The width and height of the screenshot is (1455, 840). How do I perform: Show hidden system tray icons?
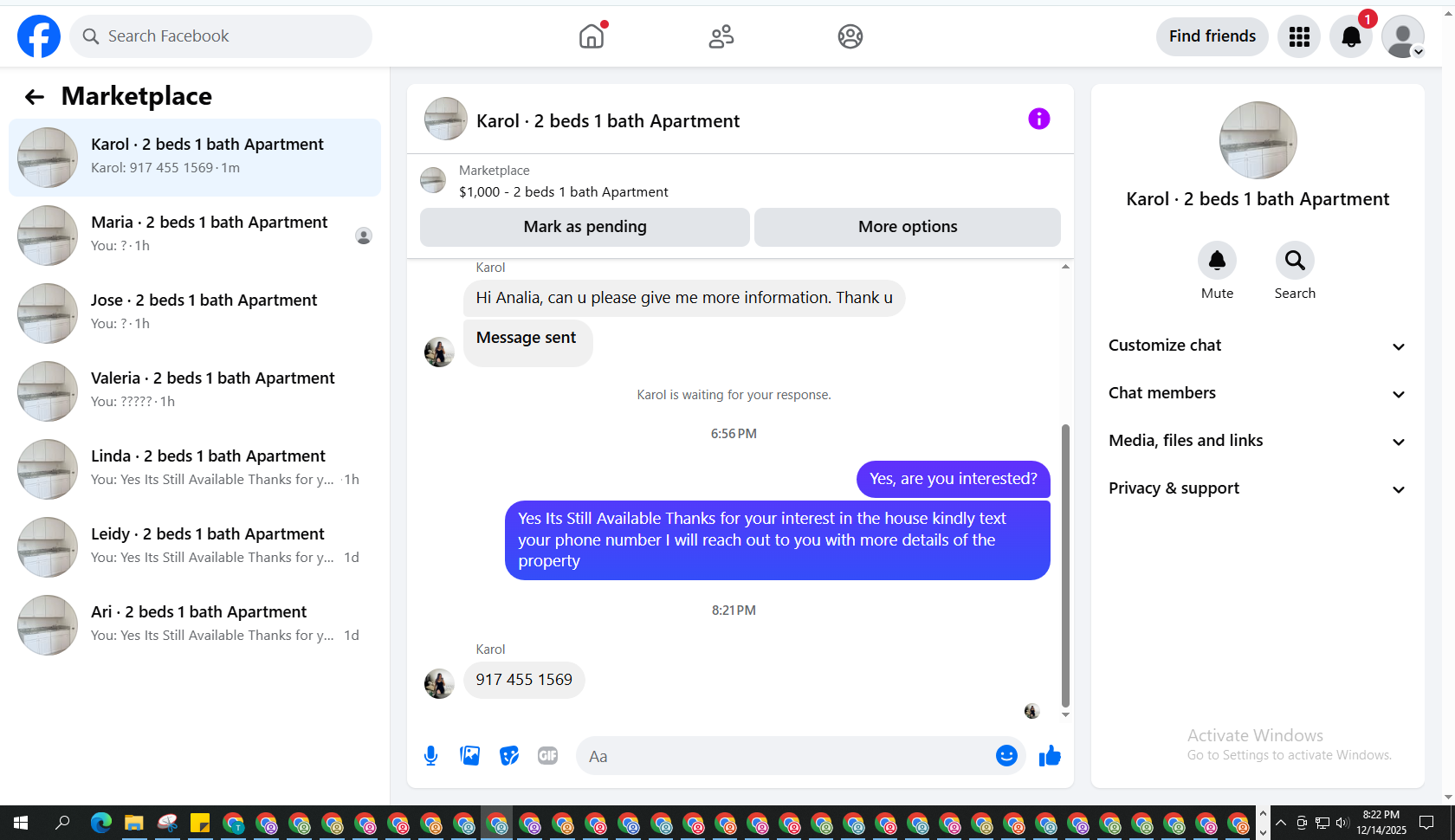1281,823
